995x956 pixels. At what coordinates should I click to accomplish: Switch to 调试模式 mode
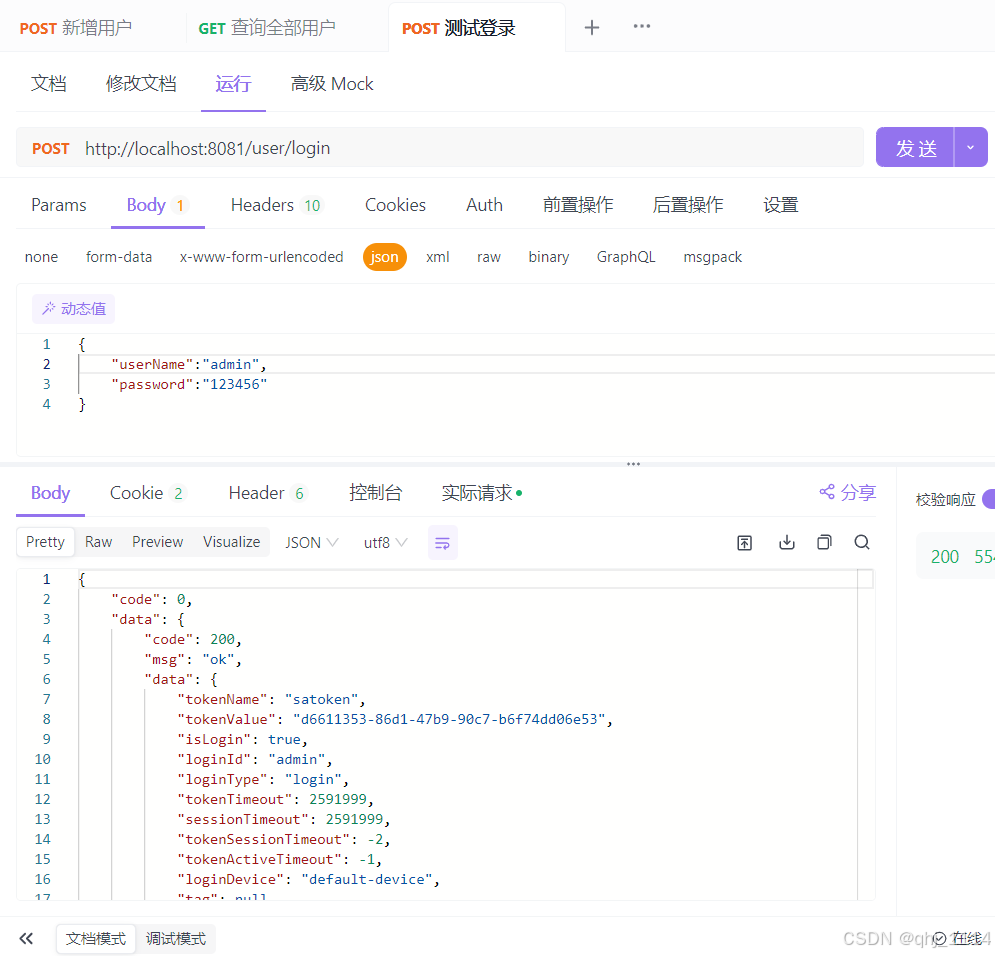point(176,939)
